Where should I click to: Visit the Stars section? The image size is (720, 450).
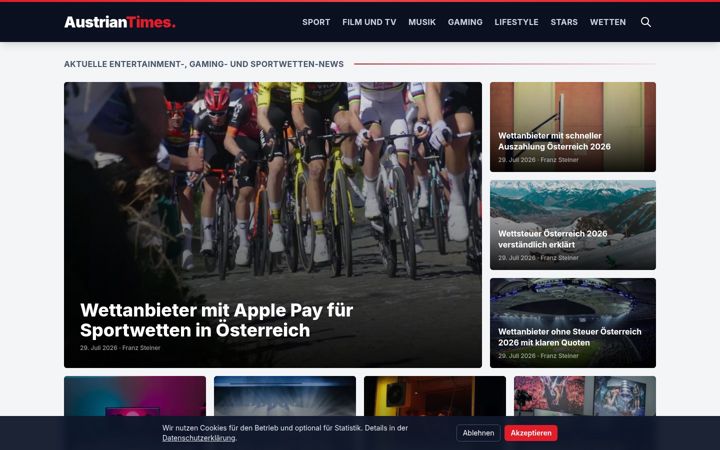(564, 22)
